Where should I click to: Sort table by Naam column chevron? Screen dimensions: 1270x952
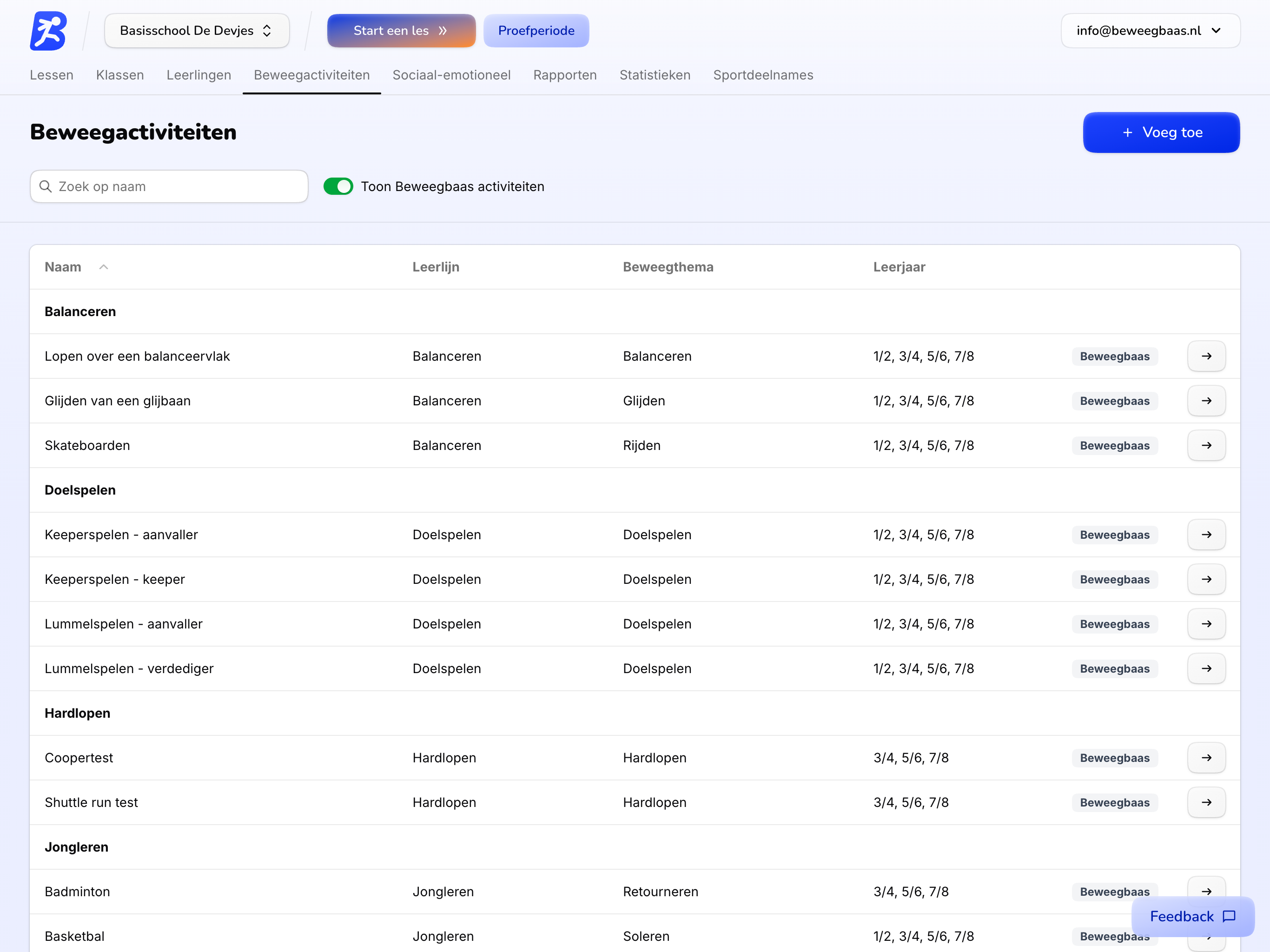[x=103, y=267]
